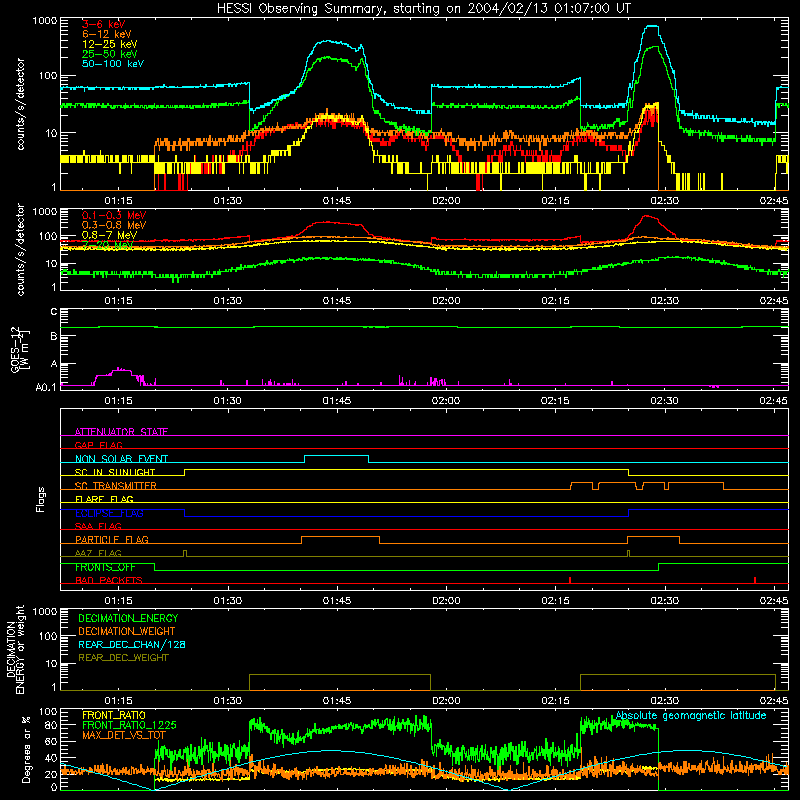Select the 3-6 keV legend label

pyautogui.click(x=104, y=24)
